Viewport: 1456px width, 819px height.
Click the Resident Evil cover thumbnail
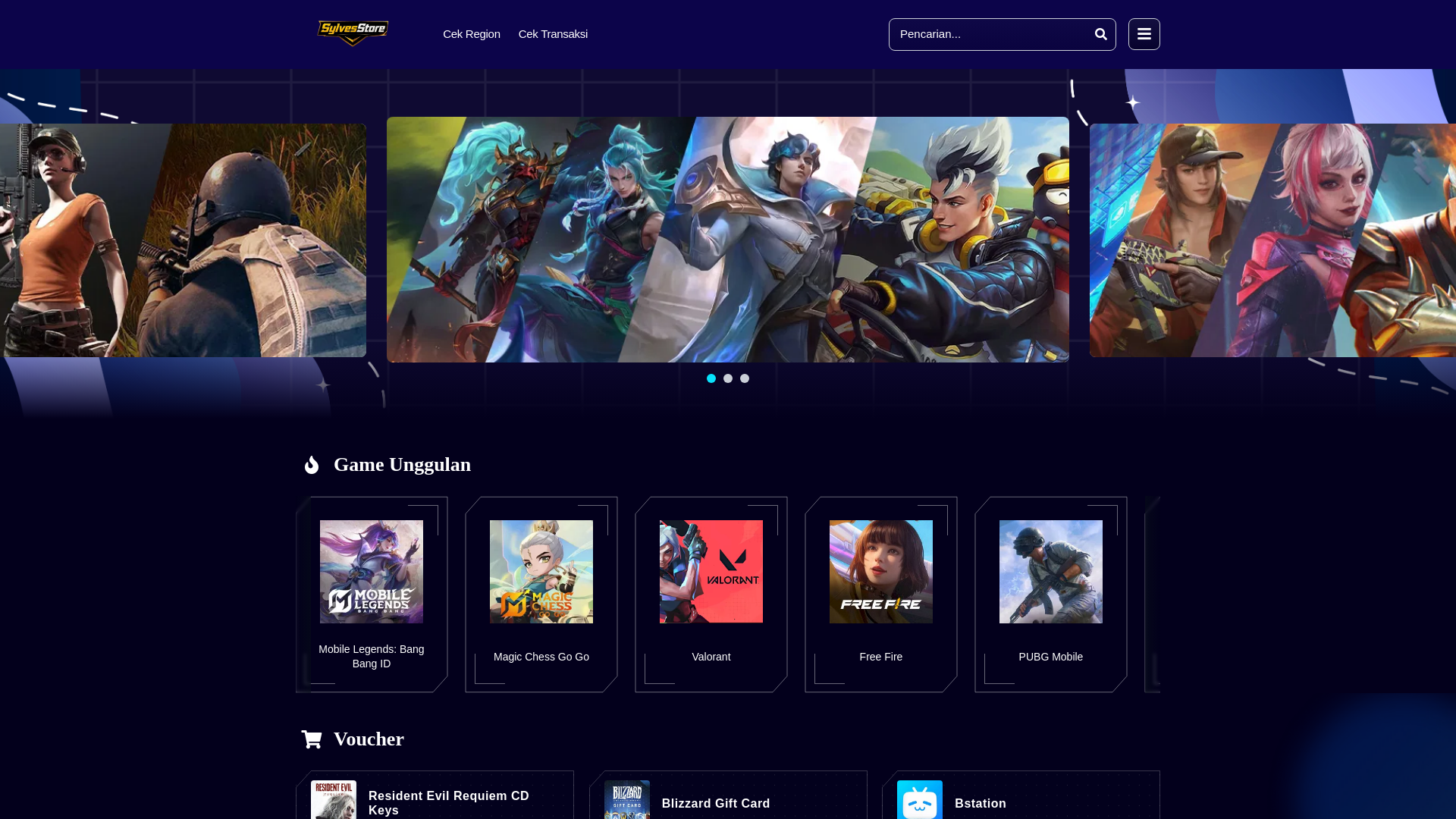coord(334,800)
